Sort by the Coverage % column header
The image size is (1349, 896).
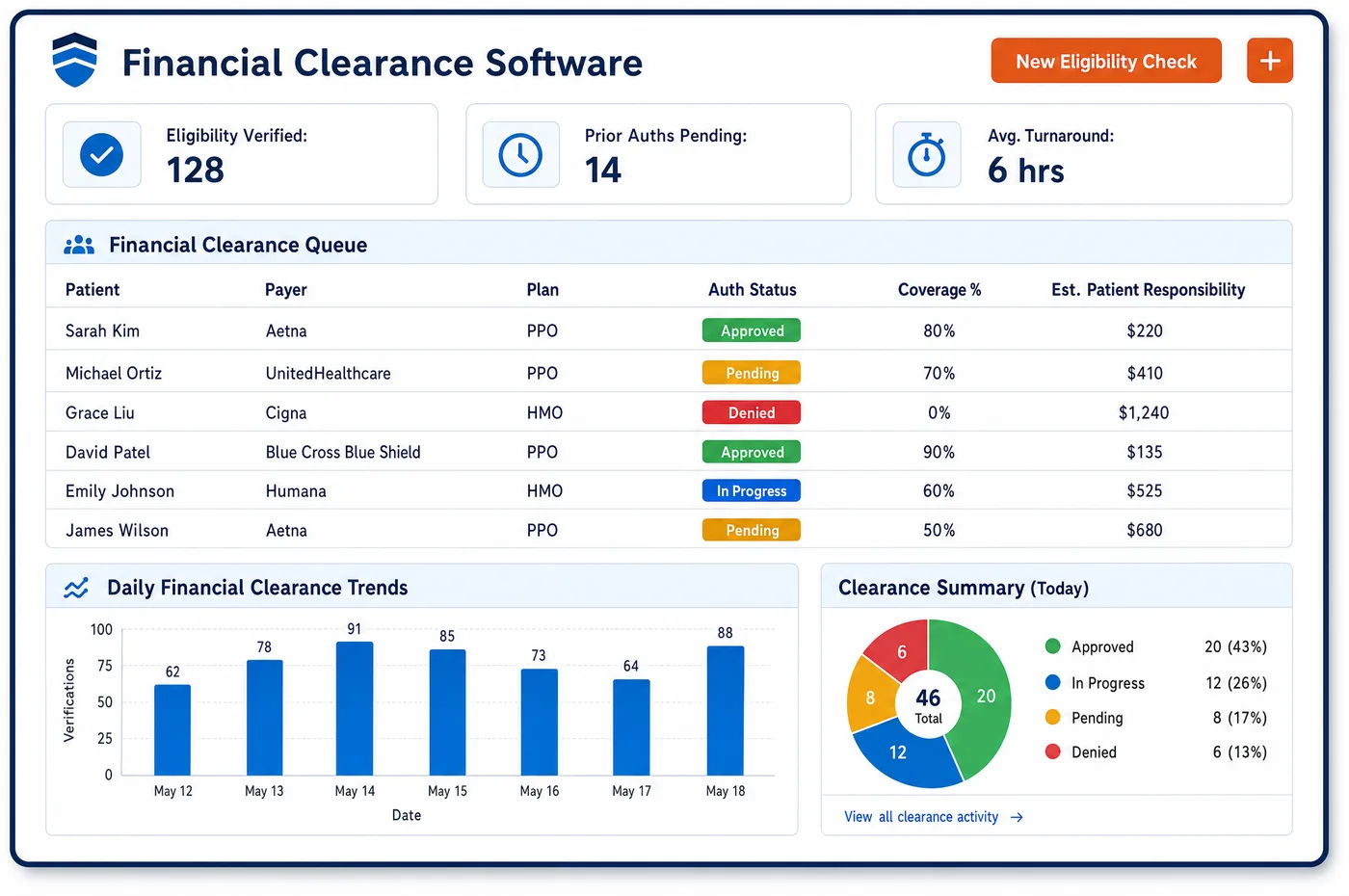click(939, 290)
